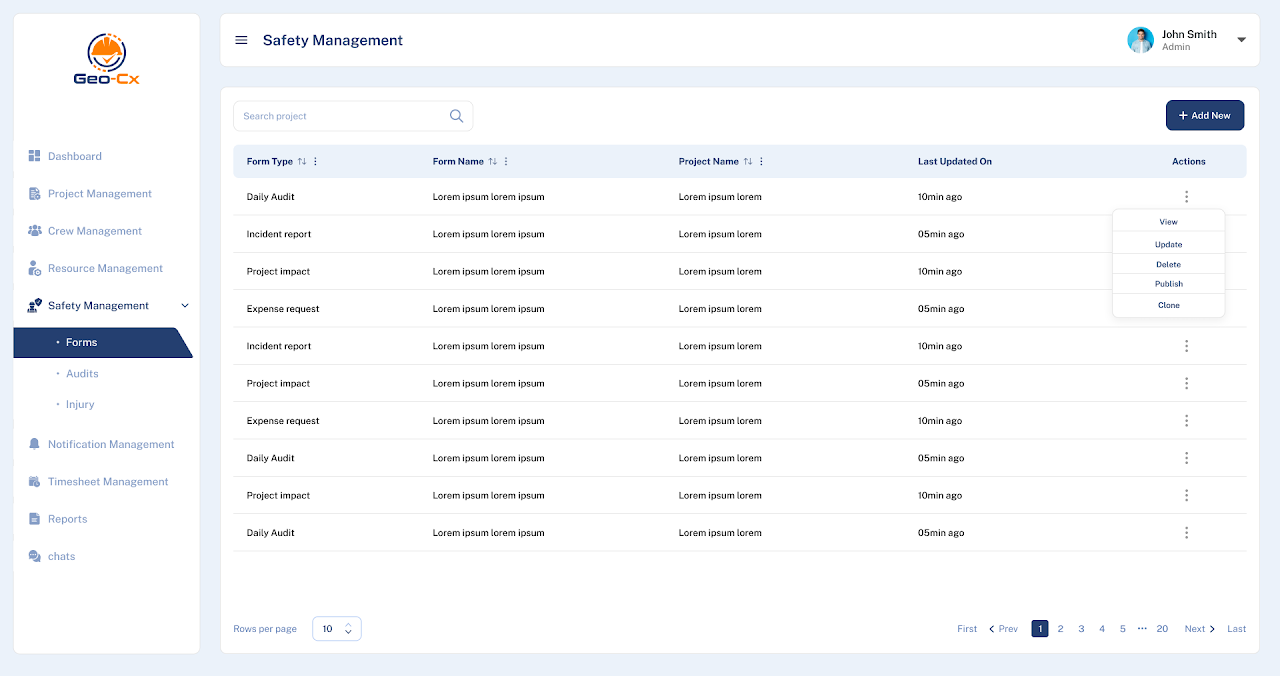The image size is (1280, 676).
Task: Open the Notification Management bell icon
Action: 33,443
